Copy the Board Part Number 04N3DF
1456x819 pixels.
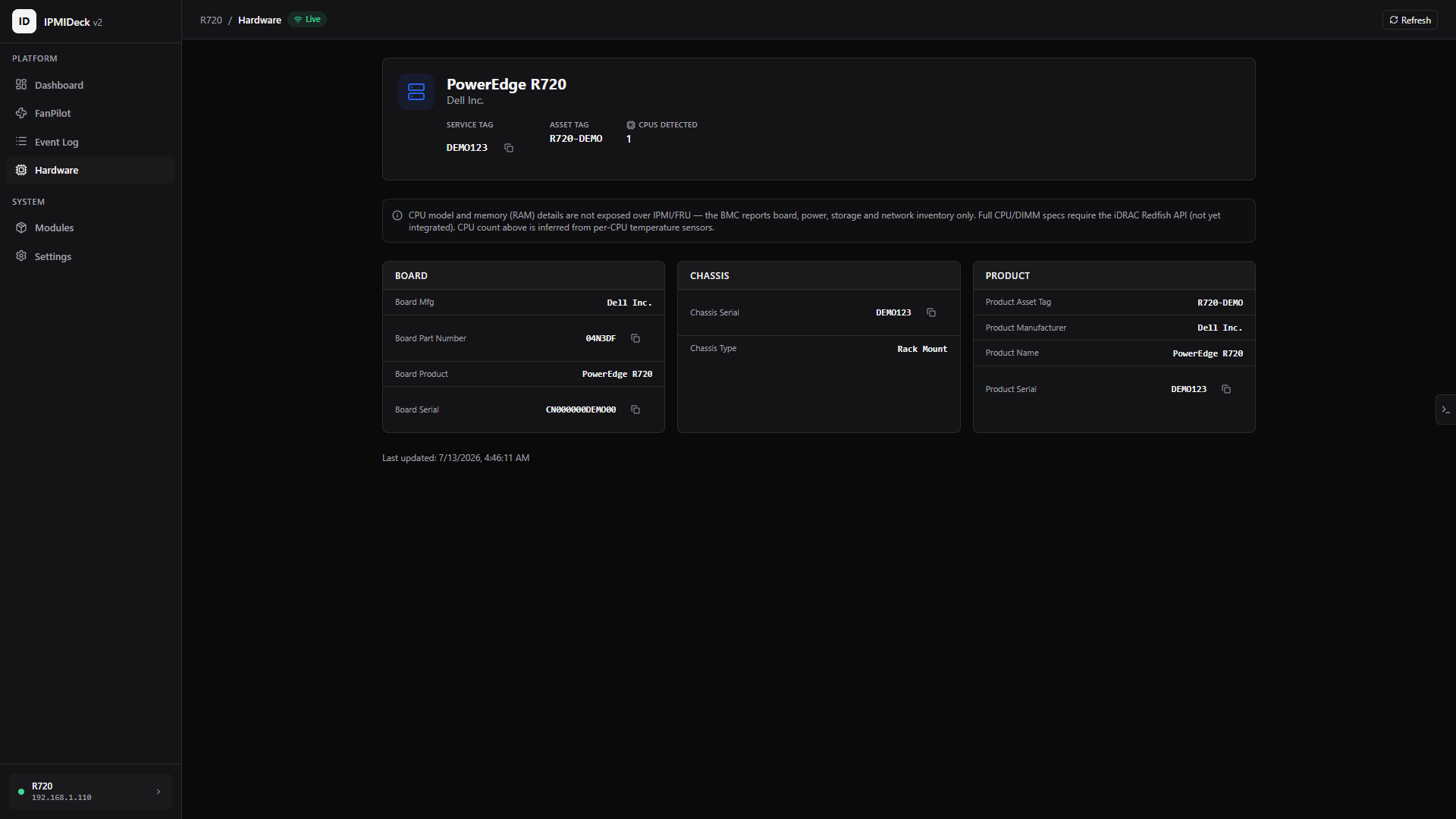click(x=635, y=338)
